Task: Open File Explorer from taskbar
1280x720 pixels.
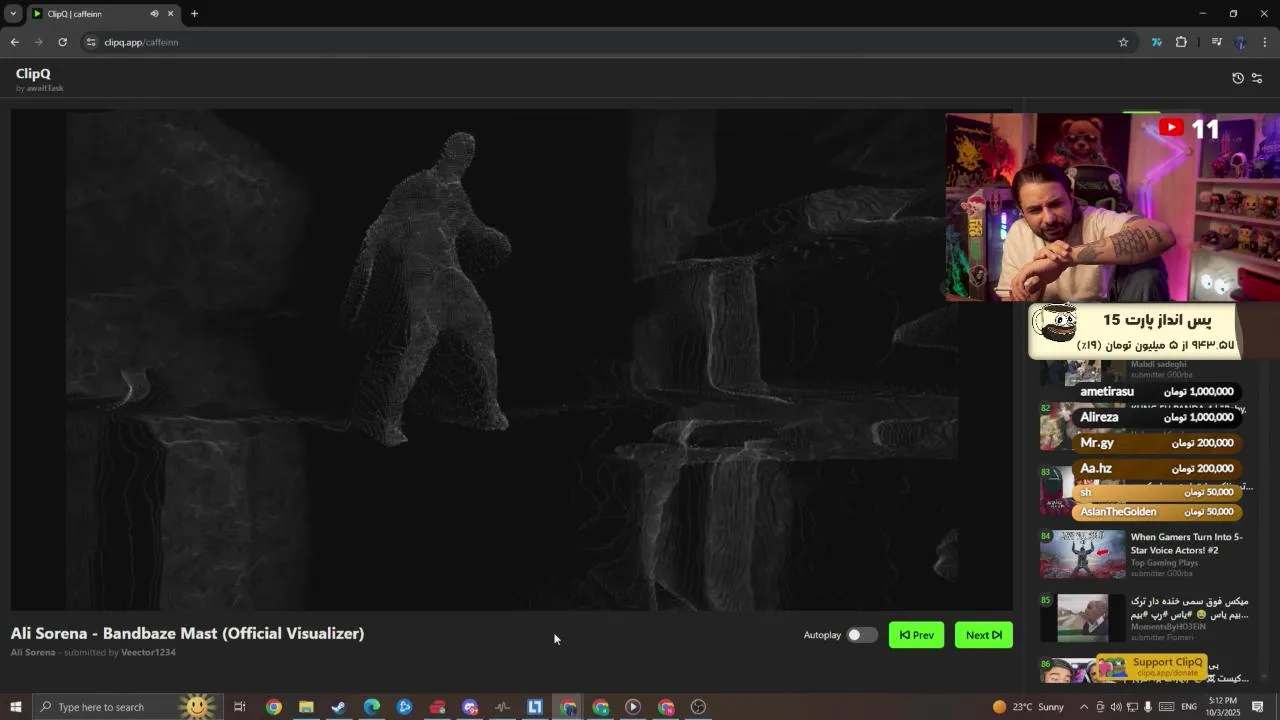Action: pyautogui.click(x=306, y=707)
